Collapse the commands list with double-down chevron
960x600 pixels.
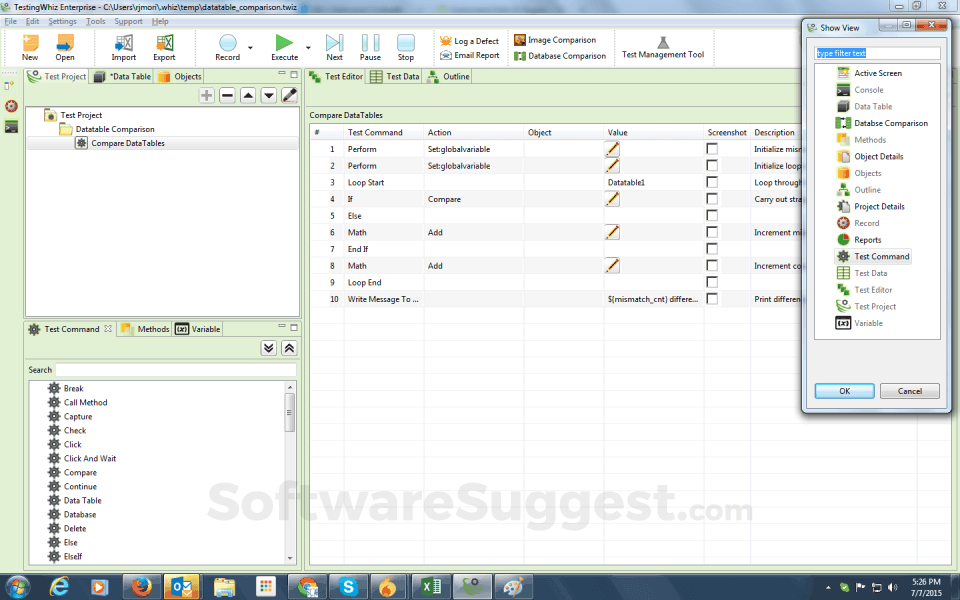pos(268,347)
